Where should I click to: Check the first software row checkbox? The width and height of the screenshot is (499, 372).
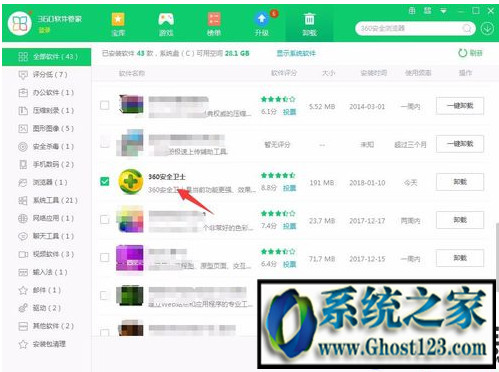(x=105, y=105)
